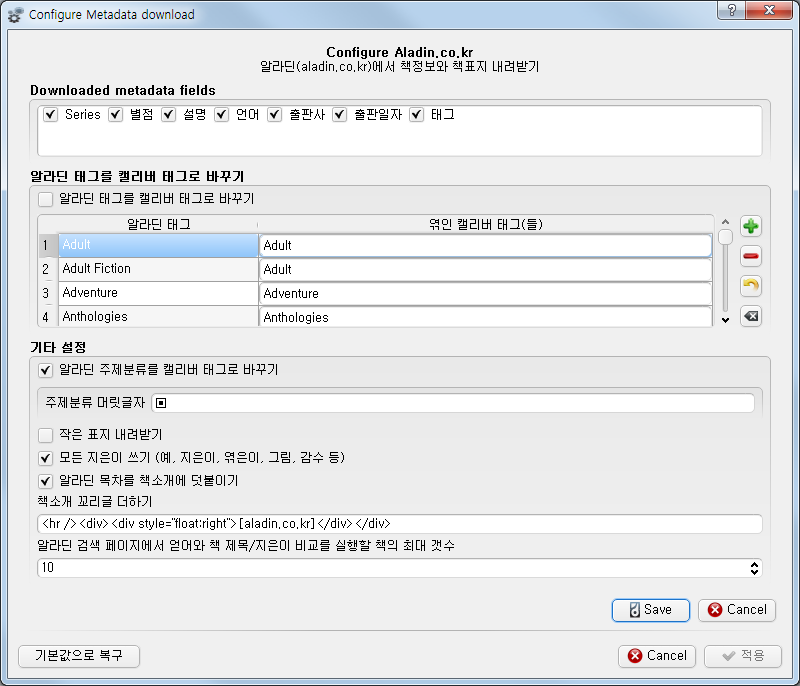Toggle the Series metadata field checkbox
Viewport: 800px width, 686px height.
point(50,115)
